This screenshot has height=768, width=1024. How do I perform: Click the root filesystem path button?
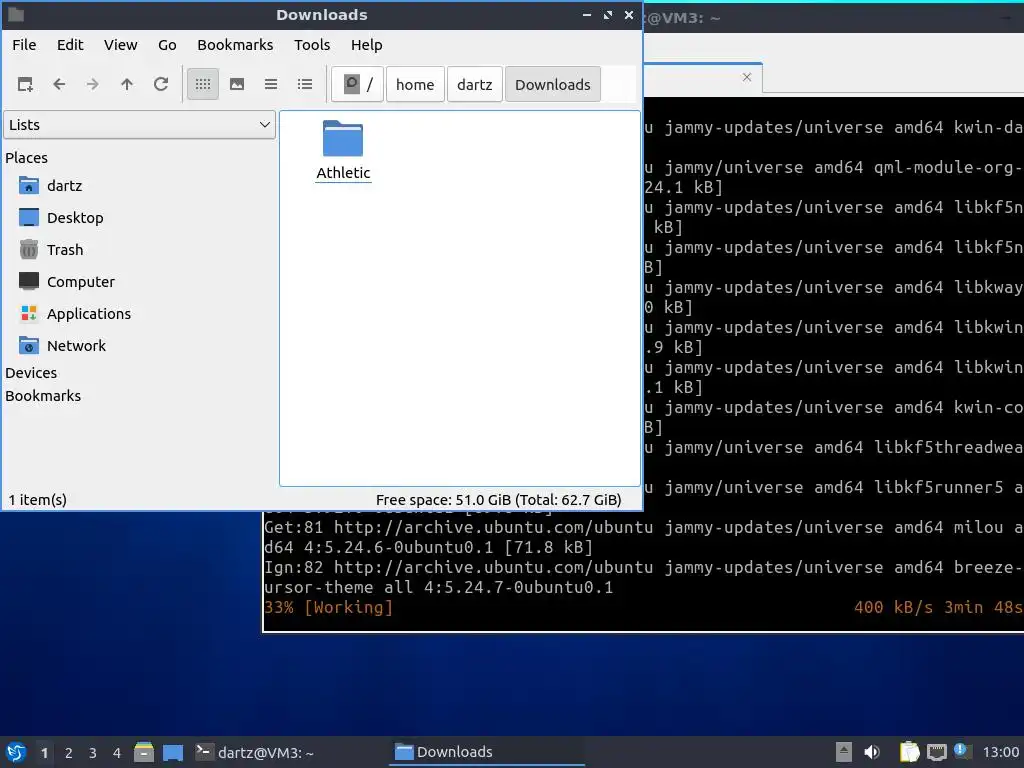(x=358, y=84)
